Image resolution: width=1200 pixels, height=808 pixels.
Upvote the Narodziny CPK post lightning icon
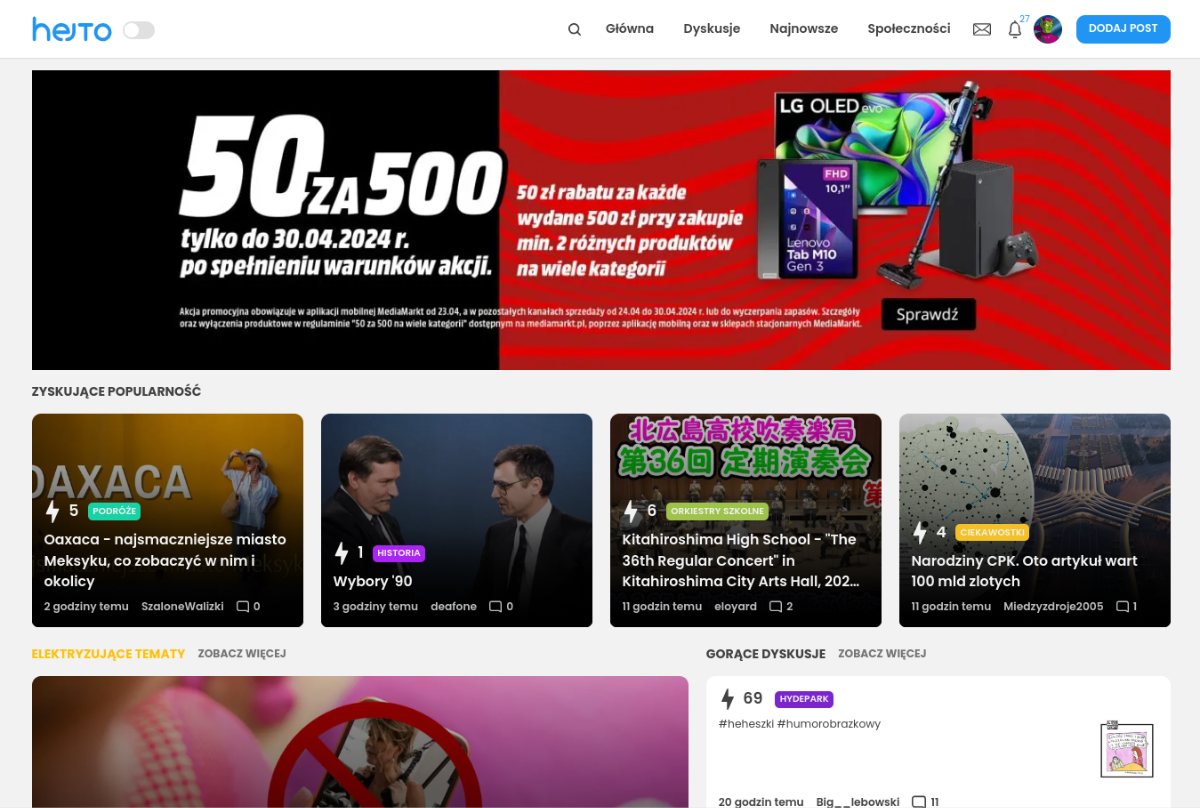point(920,532)
